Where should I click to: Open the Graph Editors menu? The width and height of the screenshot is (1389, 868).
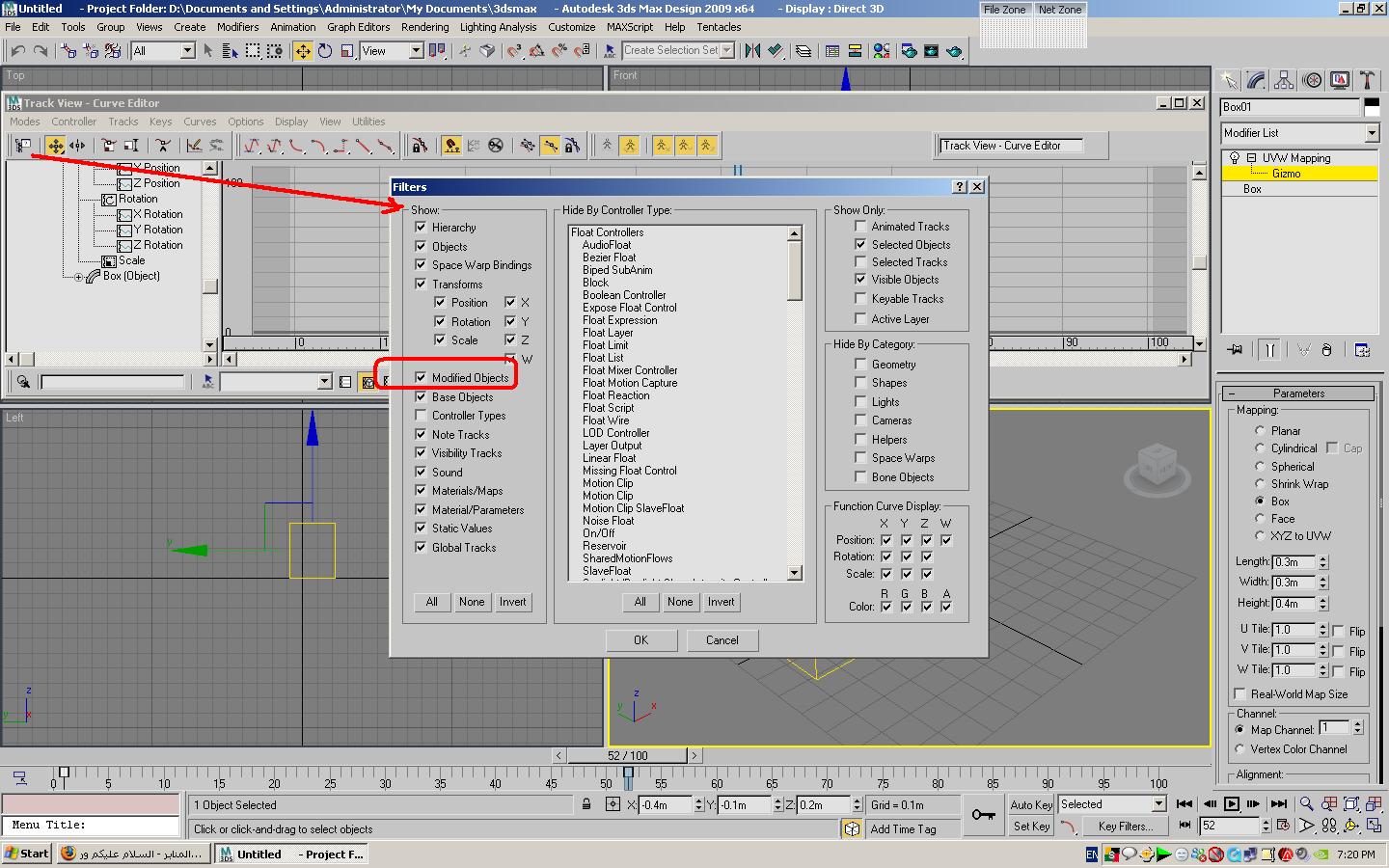(359, 27)
